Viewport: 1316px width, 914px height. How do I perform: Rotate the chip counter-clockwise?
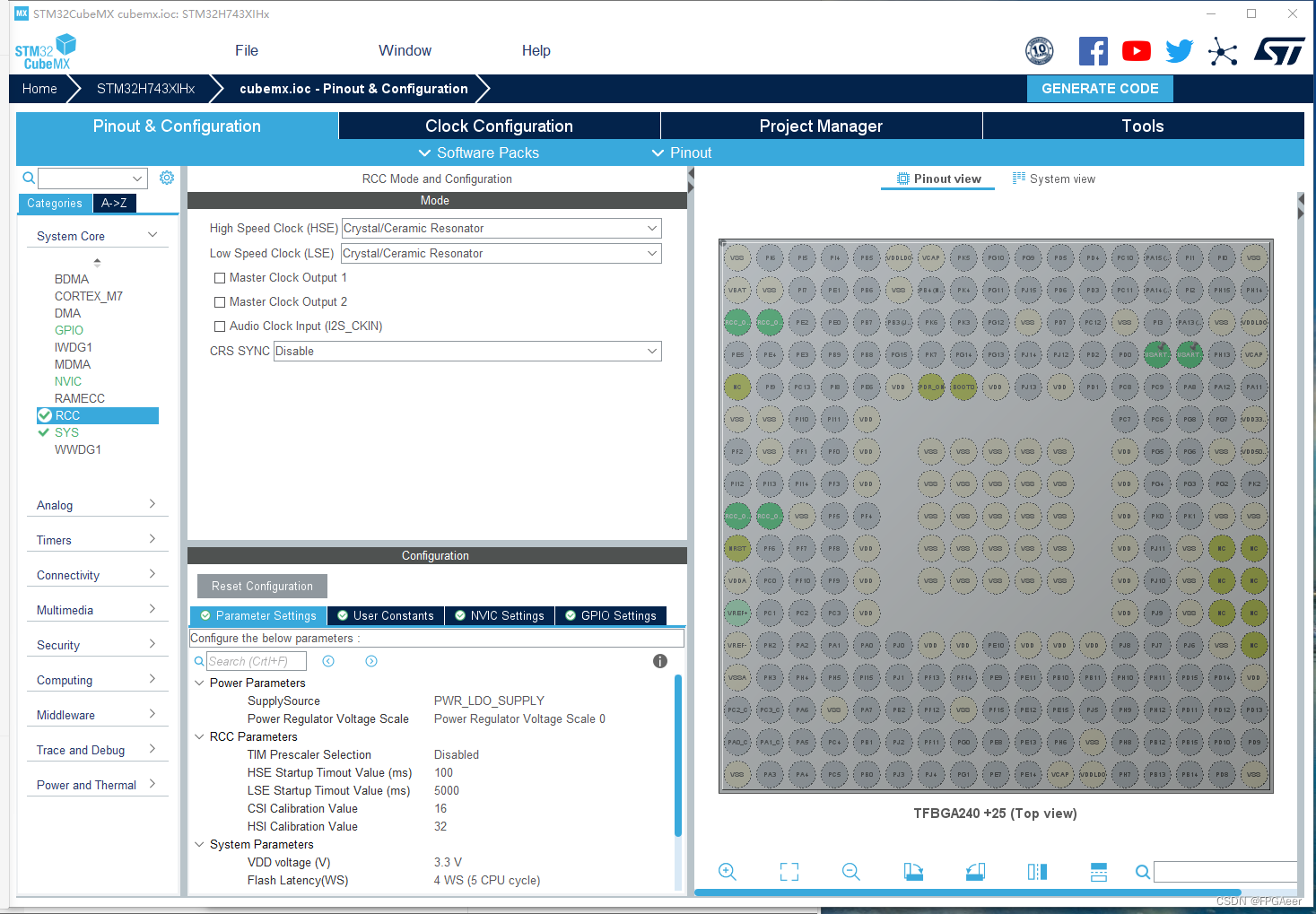[975, 872]
